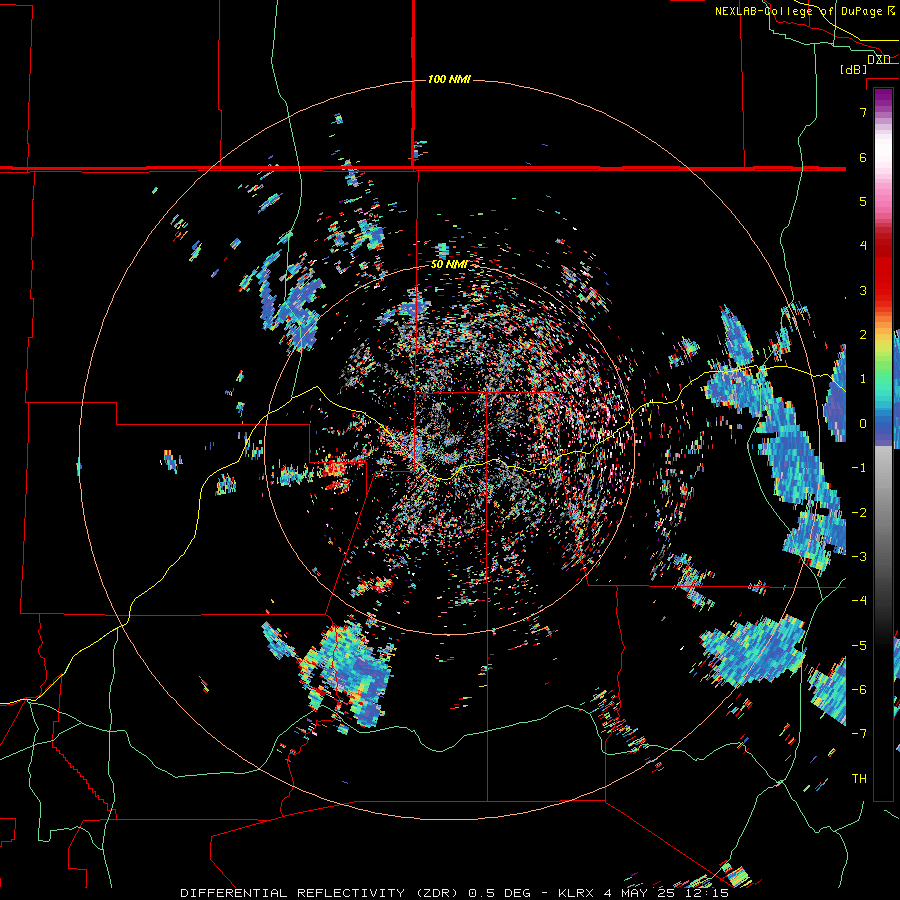Click the 7 value on the dB scale
This screenshot has width=900, height=900.
click(863, 112)
